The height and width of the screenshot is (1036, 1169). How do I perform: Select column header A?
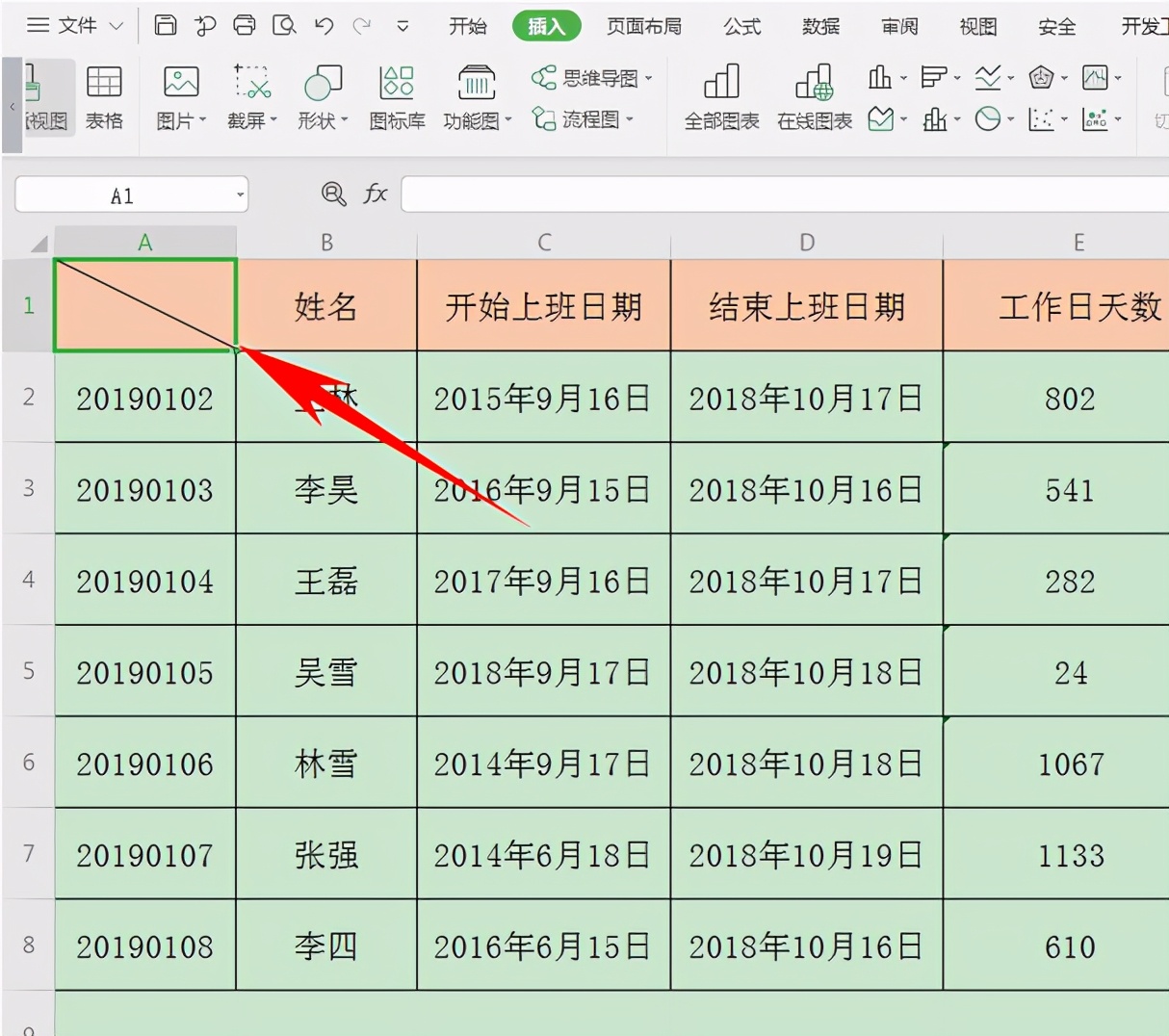(x=145, y=243)
